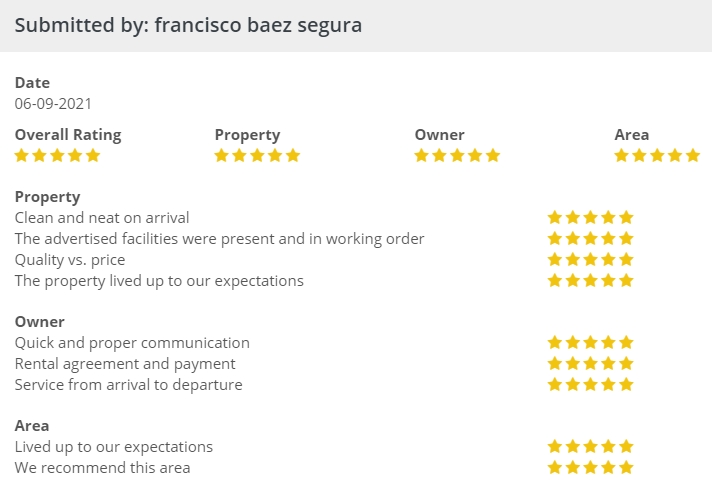Image resolution: width=712 pixels, height=493 pixels.
Task: Click the We recommend this area text
Action: pyautogui.click(x=102, y=468)
